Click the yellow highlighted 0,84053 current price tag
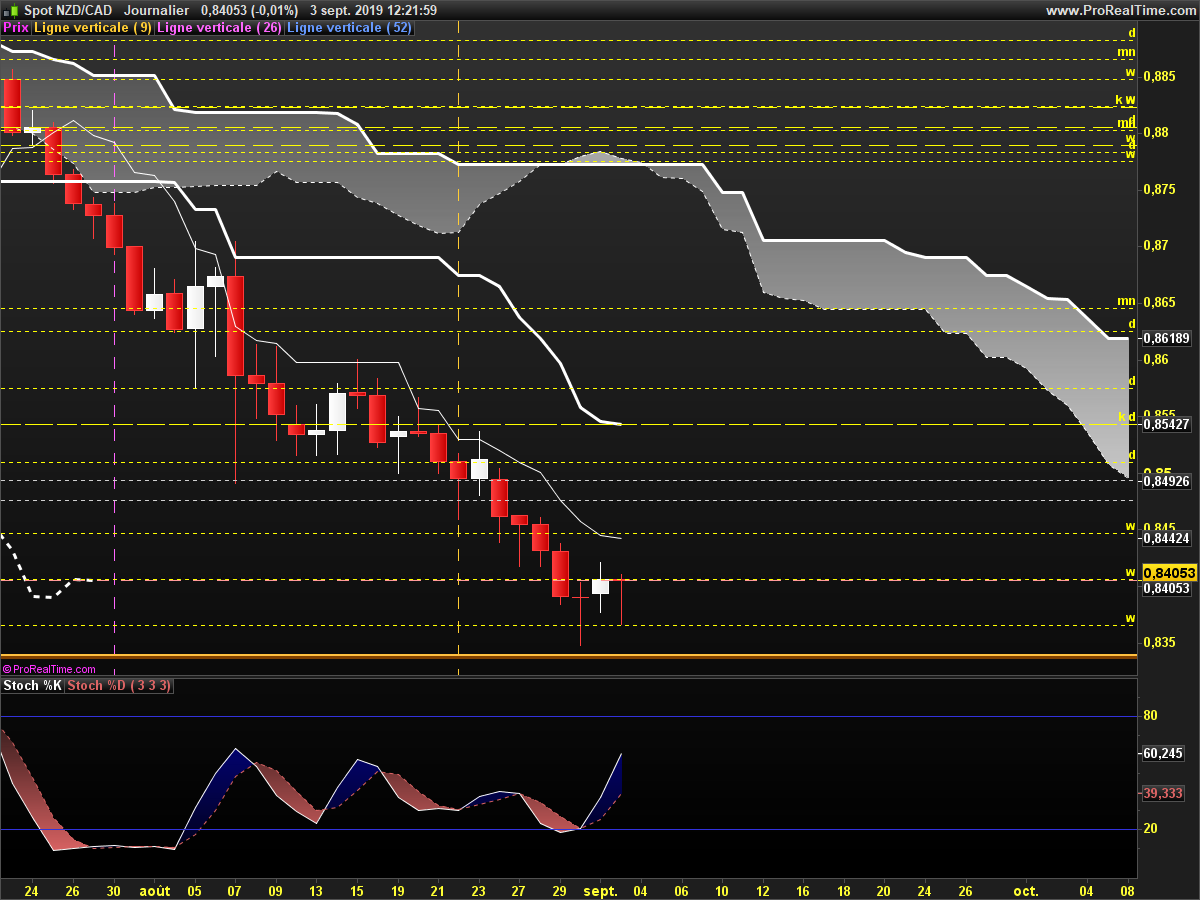 click(1169, 573)
